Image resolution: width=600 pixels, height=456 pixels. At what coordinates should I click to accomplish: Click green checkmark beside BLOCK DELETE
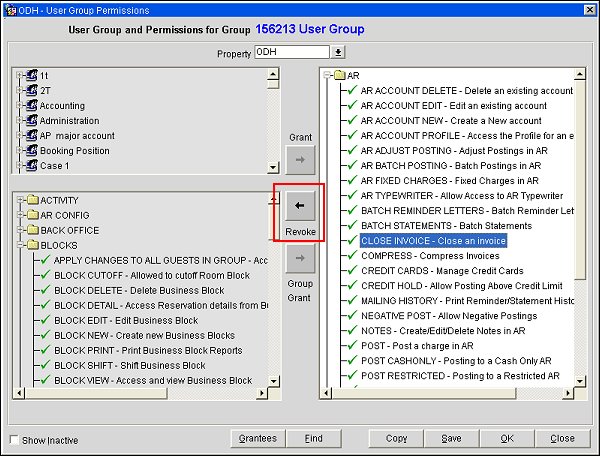tap(44, 290)
